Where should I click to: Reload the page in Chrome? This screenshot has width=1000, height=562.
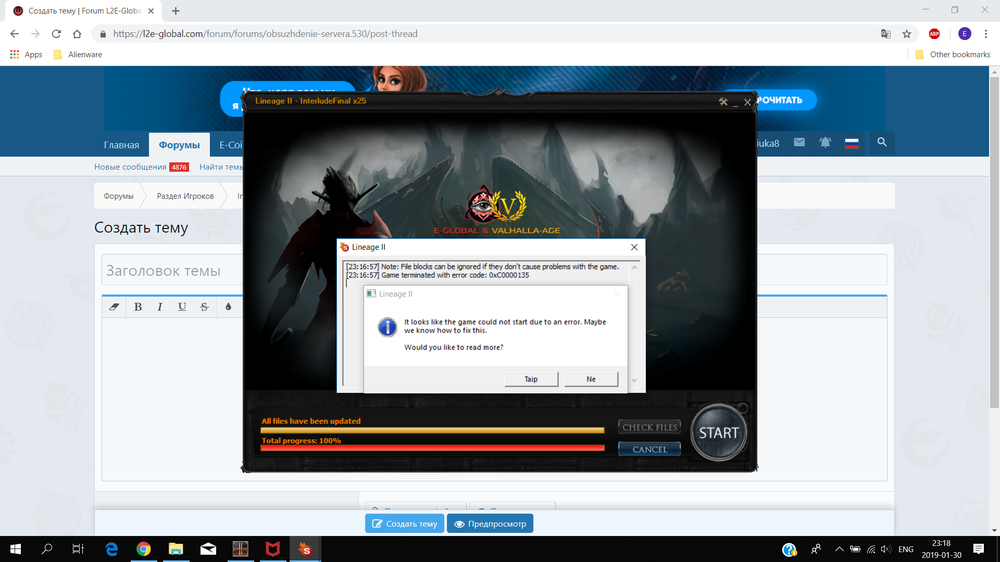[x=56, y=34]
